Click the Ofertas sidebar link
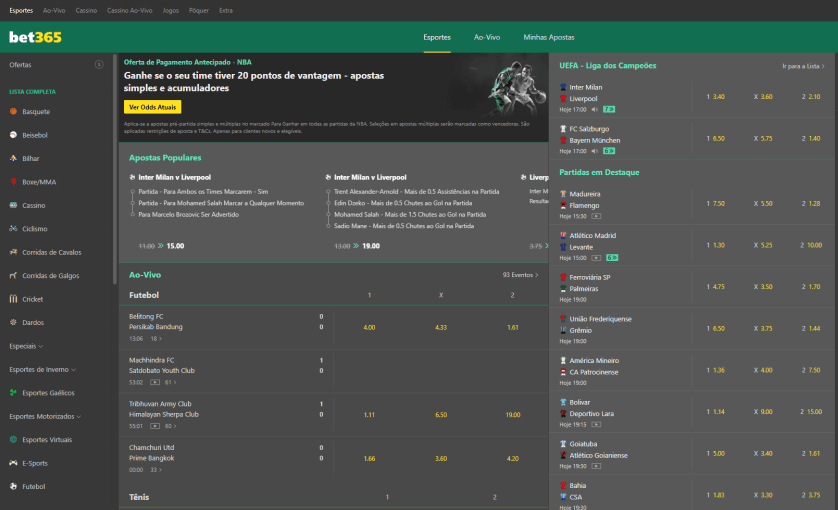The height and width of the screenshot is (510, 838). [20, 65]
